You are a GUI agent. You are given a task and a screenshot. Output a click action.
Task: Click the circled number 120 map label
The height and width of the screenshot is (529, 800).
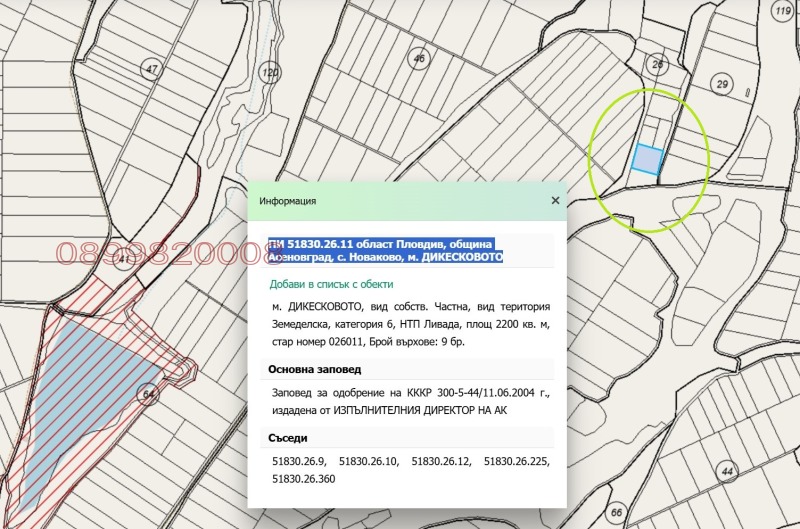(x=269, y=72)
